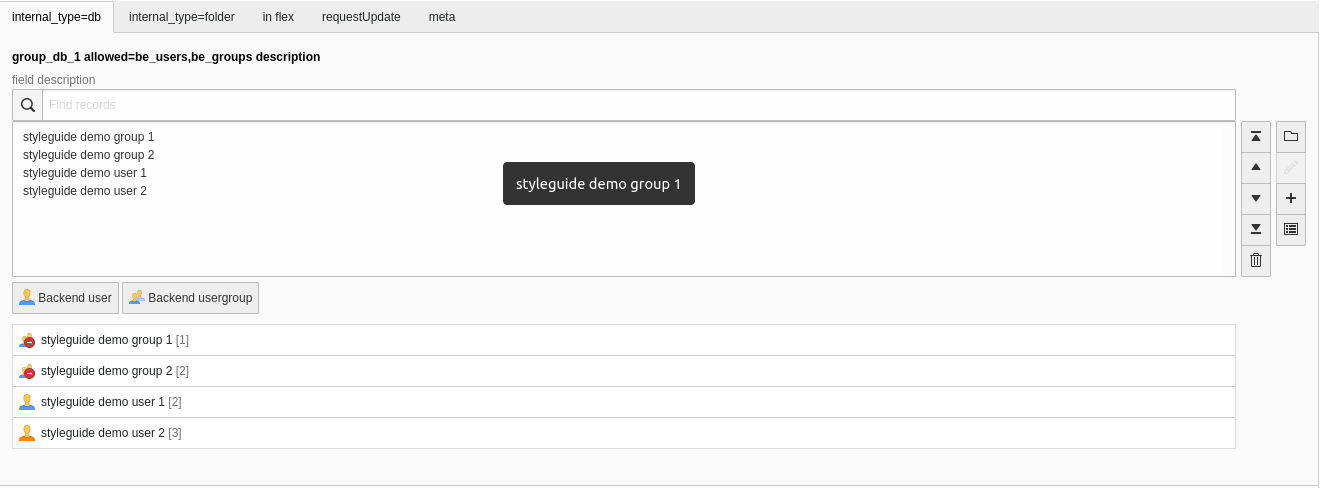Open the requestUpdate tab

click(361, 17)
